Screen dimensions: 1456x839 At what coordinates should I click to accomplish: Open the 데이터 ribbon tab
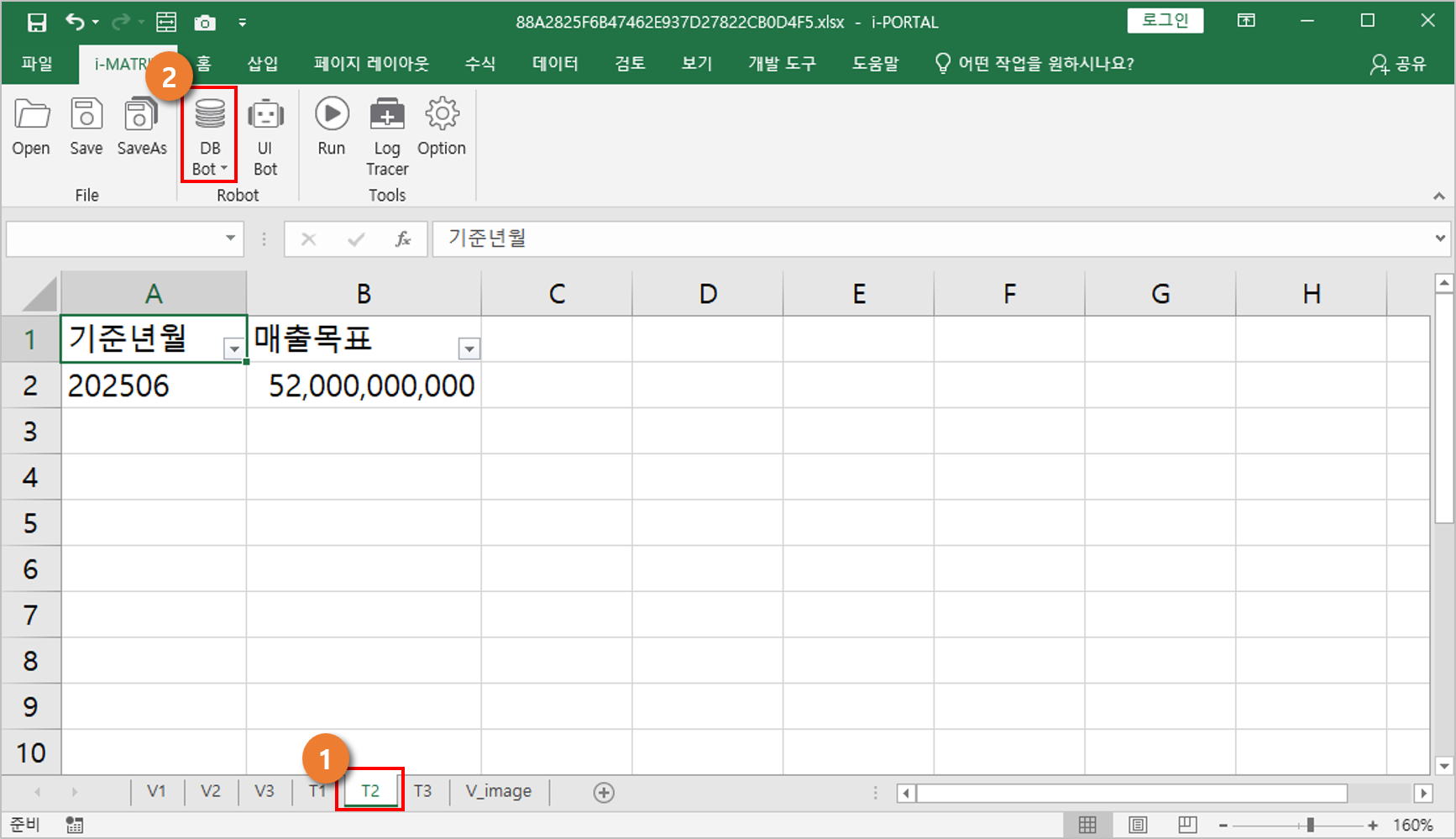click(554, 64)
